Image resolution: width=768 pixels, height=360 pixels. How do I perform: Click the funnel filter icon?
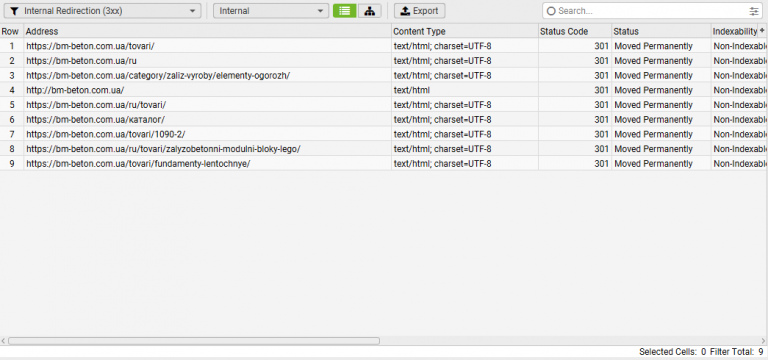[x=15, y=11]
